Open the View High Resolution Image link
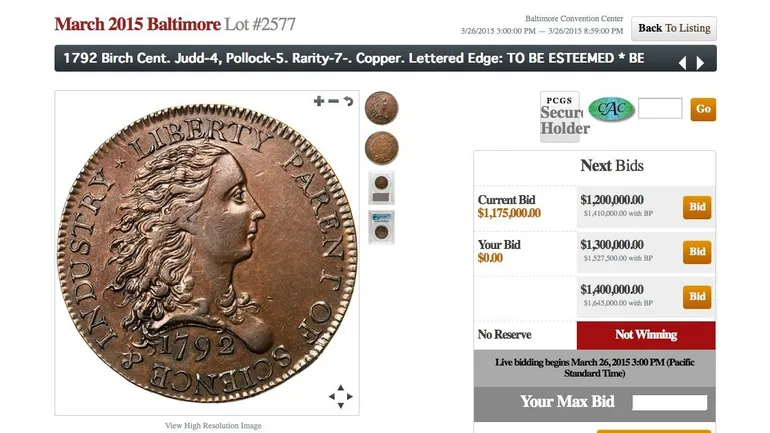The image size is (770, 433). click(213, 426)
